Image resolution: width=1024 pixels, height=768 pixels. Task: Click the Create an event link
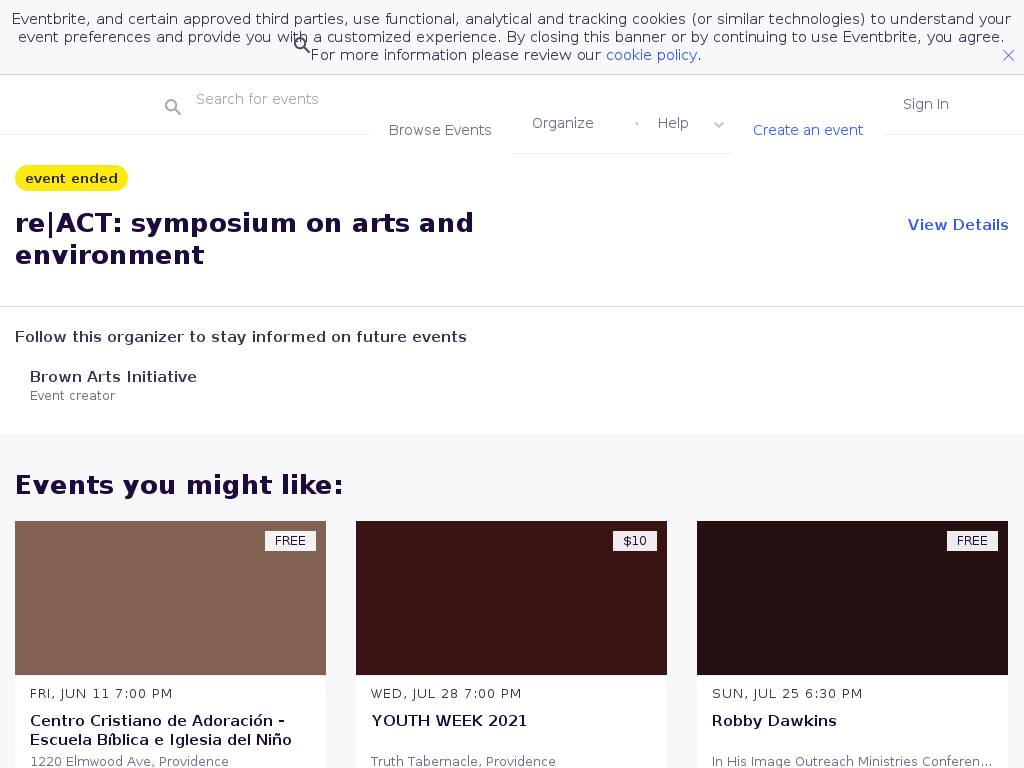pos(807,130)
